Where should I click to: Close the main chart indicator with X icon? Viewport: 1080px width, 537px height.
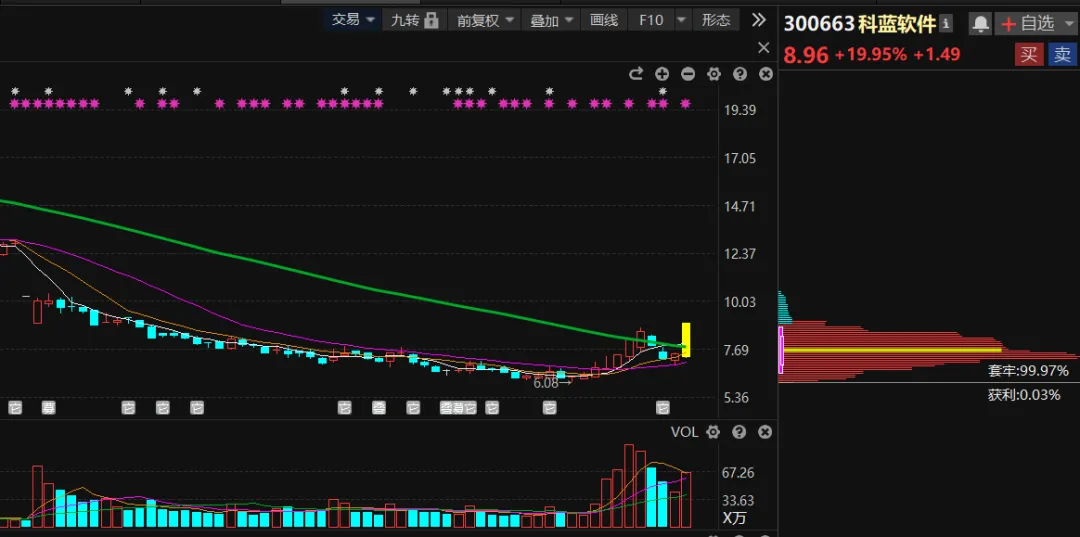click(x=765, y=74)
